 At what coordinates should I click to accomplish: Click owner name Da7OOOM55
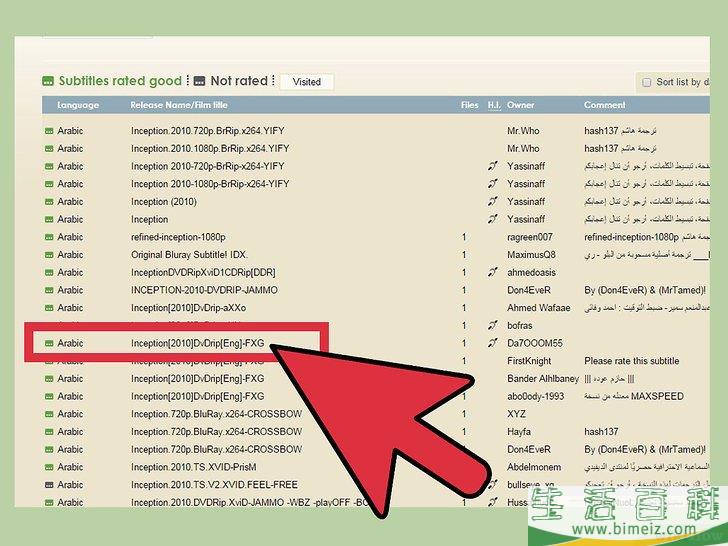point(534,343)
